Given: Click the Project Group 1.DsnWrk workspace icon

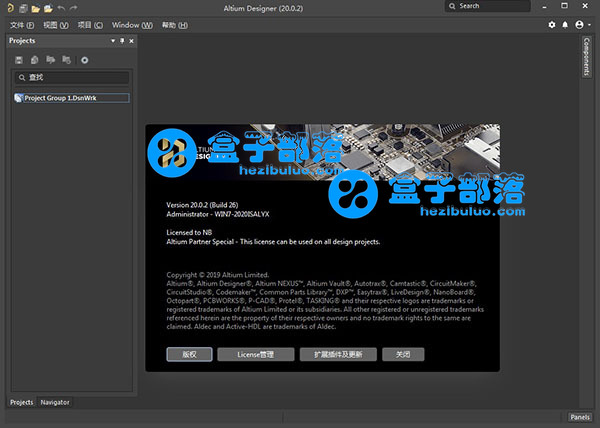Looking at the screenshot, I should pos(18,98).
